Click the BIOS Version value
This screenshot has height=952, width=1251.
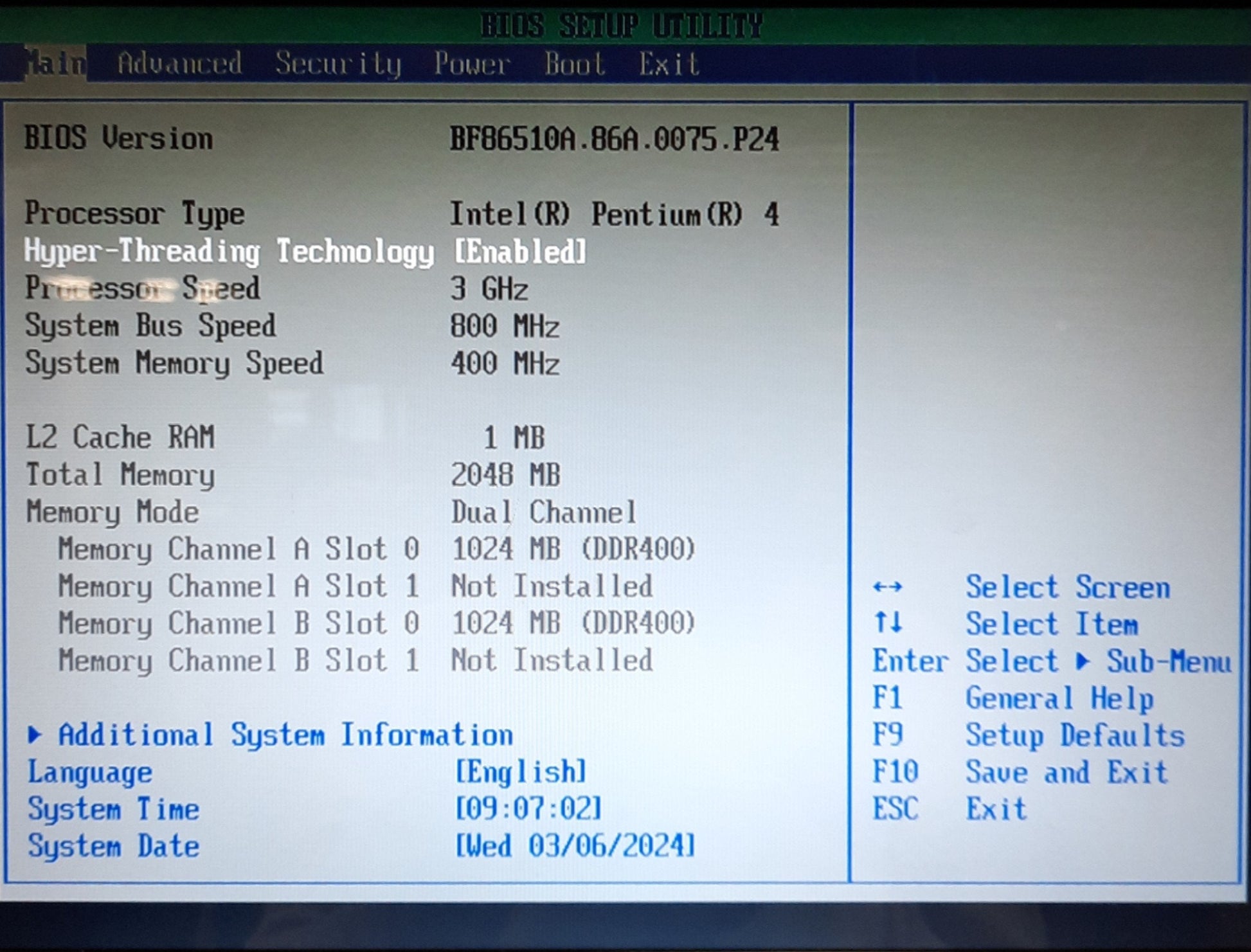point(614,139)
